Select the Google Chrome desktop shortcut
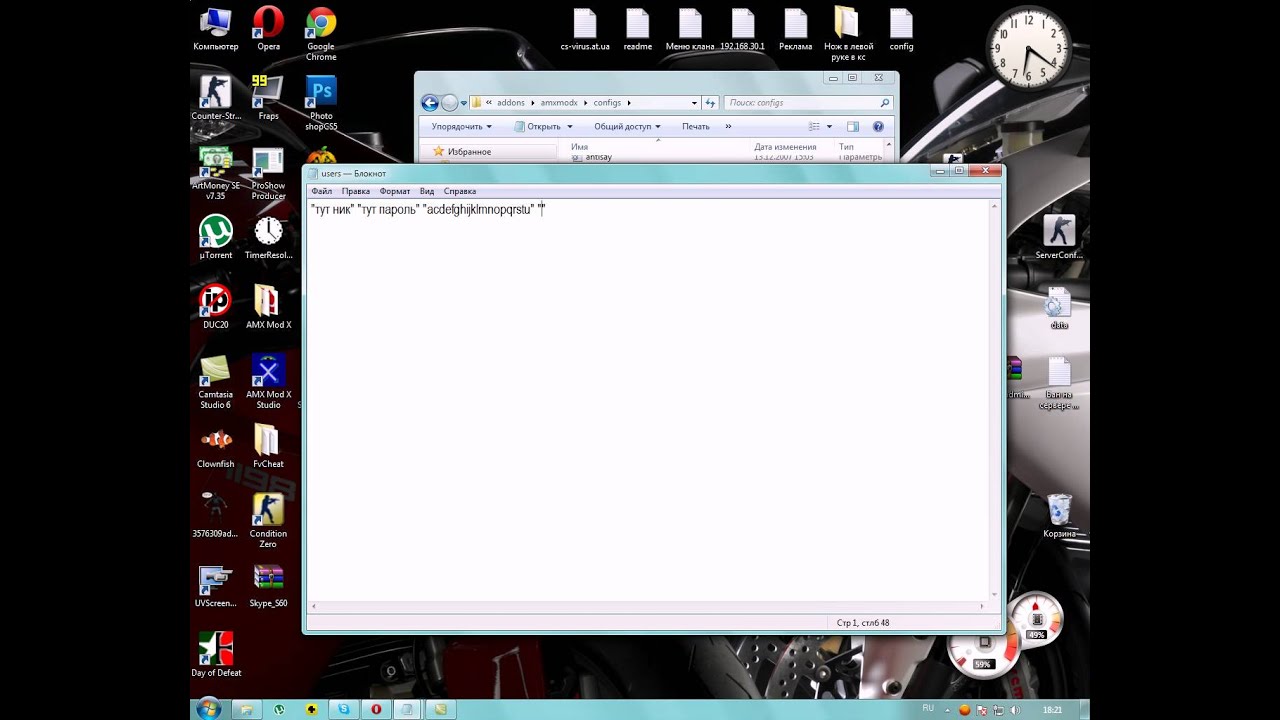The image size is (1280, 720). pyautogui.click(x=321, y=33)
